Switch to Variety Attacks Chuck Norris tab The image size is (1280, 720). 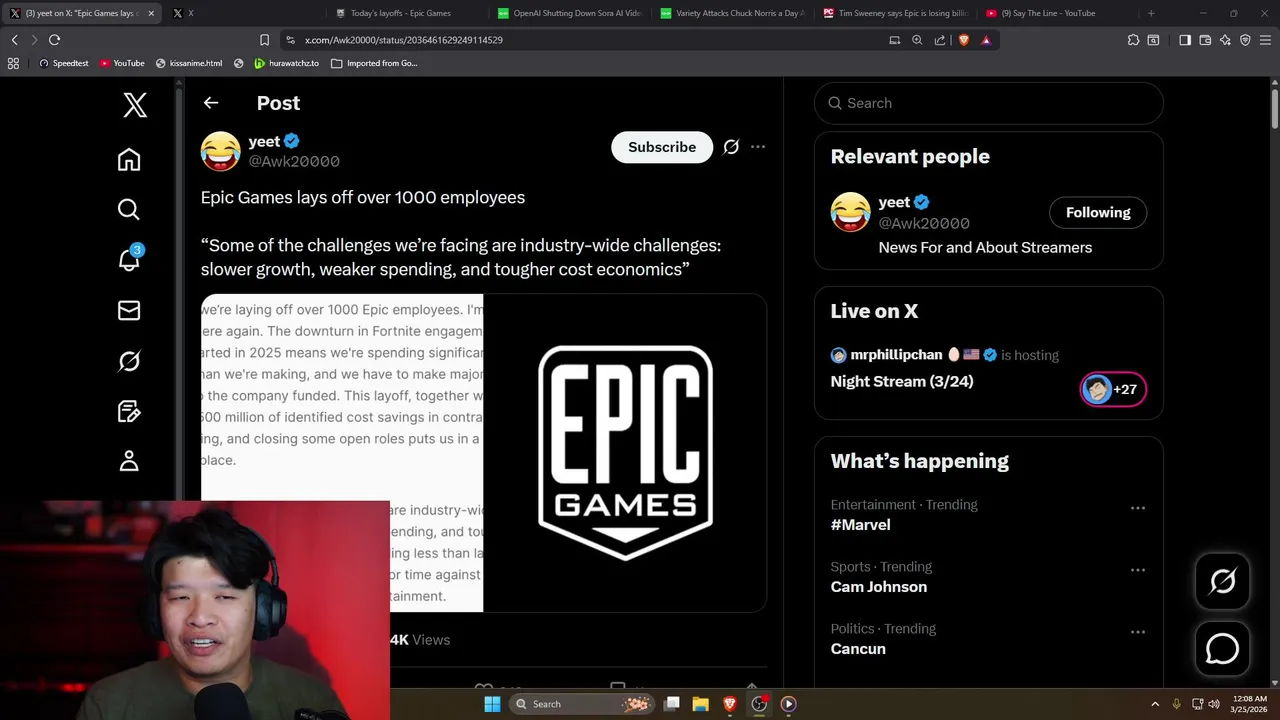point(732,13)
